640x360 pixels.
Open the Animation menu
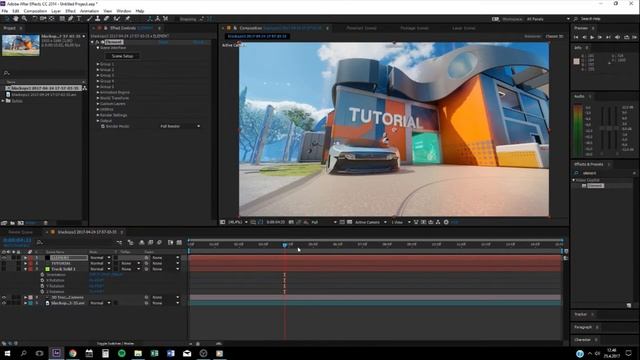click(89, 11)
